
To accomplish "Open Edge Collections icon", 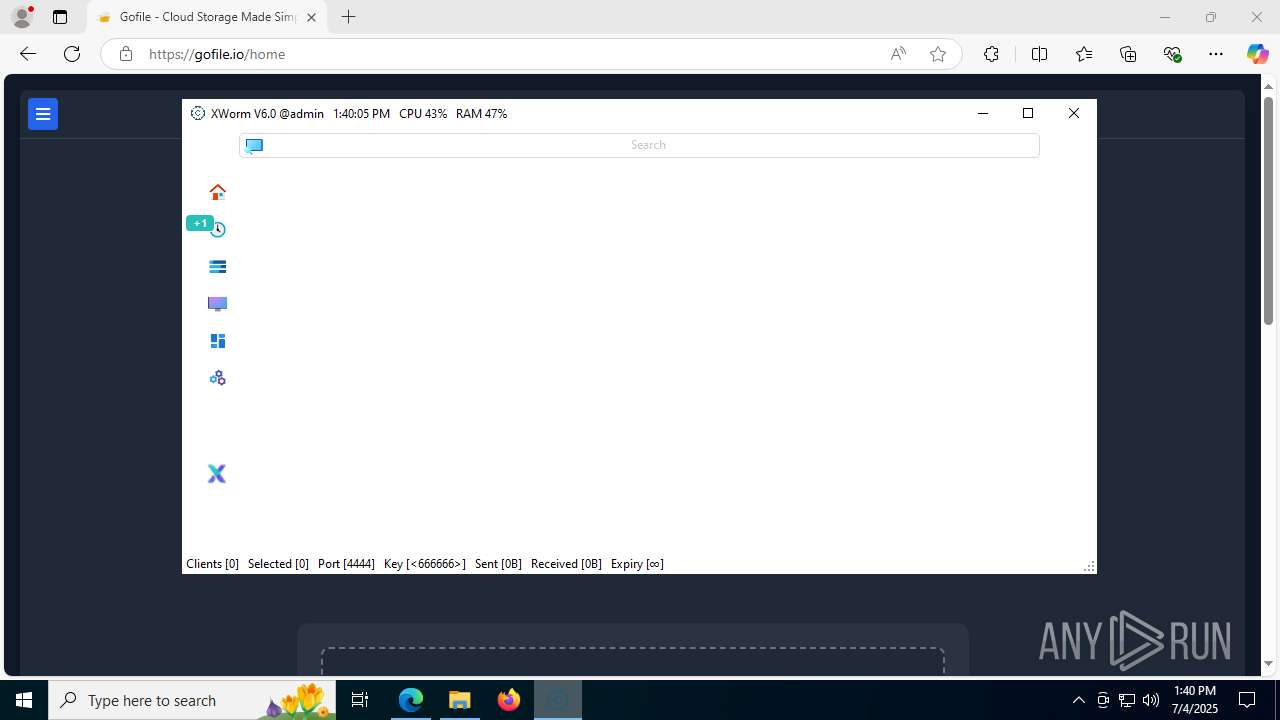I will tap(1128, 54).
